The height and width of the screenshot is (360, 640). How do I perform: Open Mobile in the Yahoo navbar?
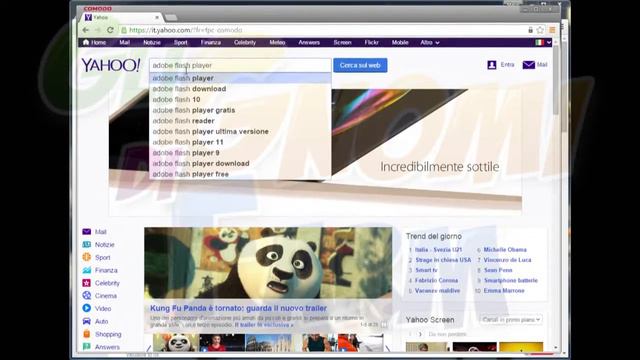[x=400, y=42]
